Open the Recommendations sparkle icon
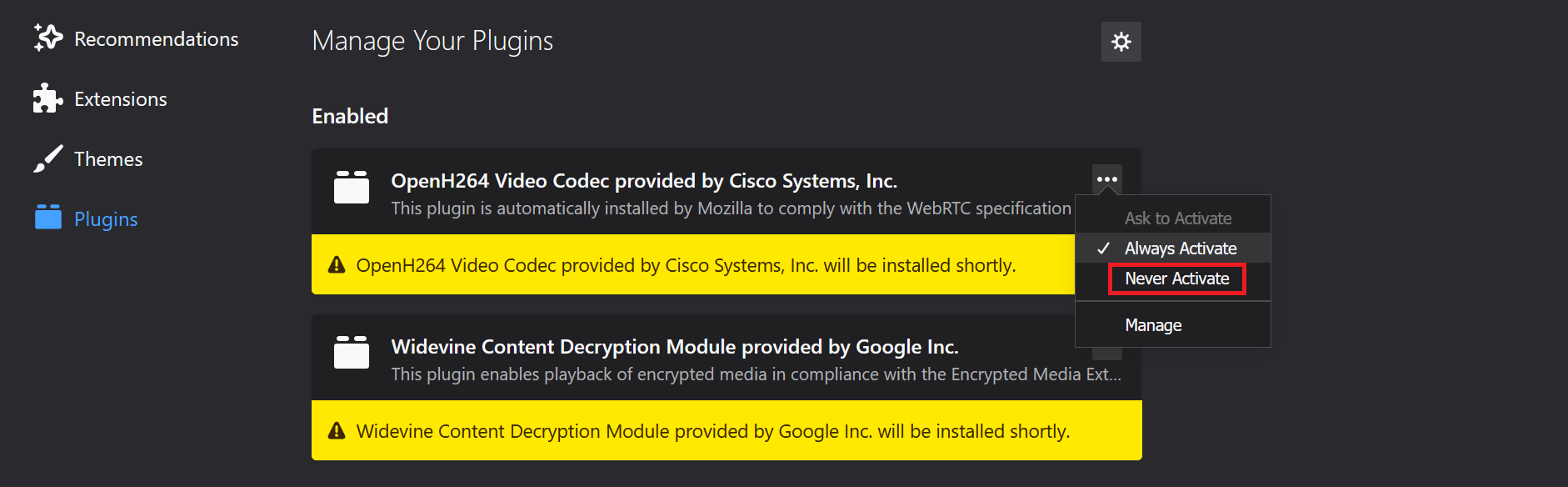This screenshot has width=1568, height=487. click(x=47, y=38)
